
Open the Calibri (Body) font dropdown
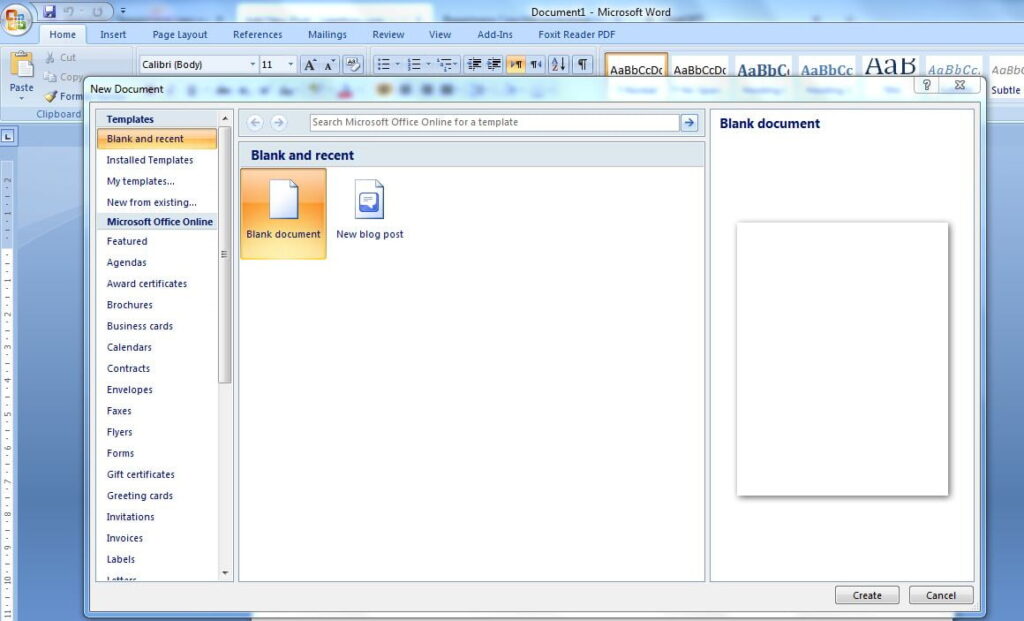click(x=253, y=64)
